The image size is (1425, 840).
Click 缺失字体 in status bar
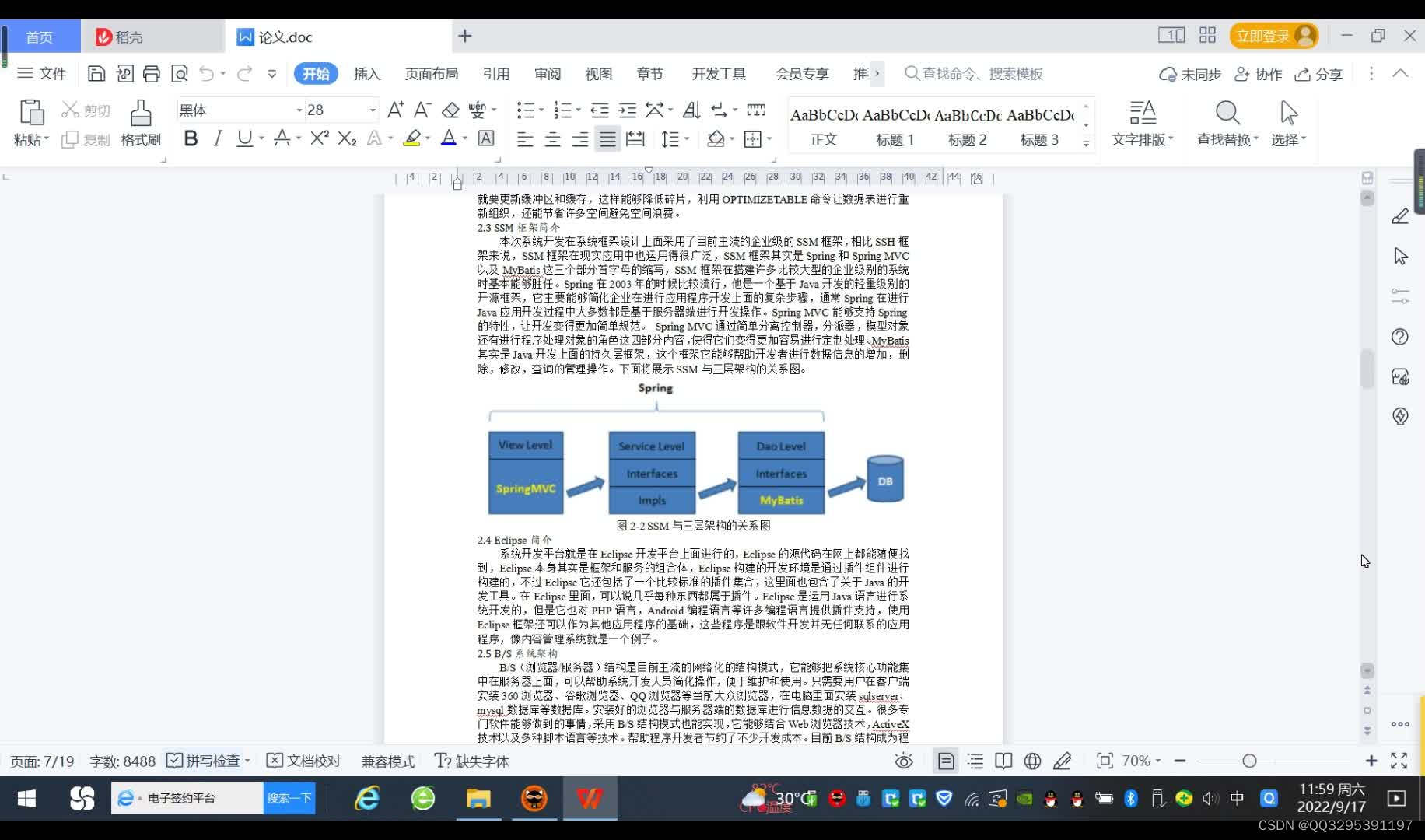[471, 761]
